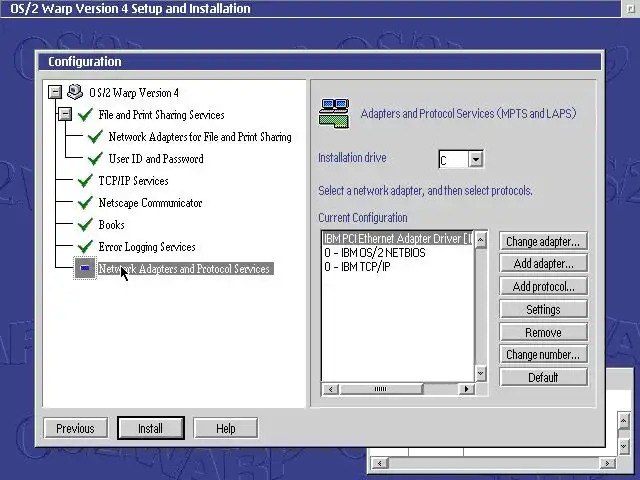Click the MPTS and LAPS network adapters icon
The height and width of the screenshot is (480, 640).
click(334, 113)
